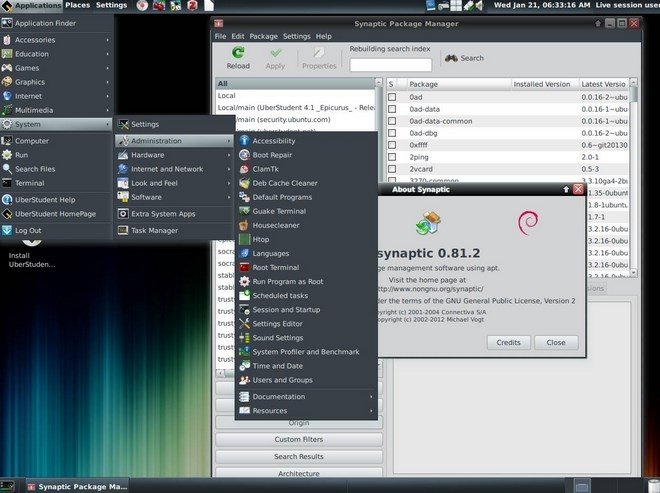
Task: Tick the checkbox for 0ad-data-common
Action: click(x=392, y=121)
